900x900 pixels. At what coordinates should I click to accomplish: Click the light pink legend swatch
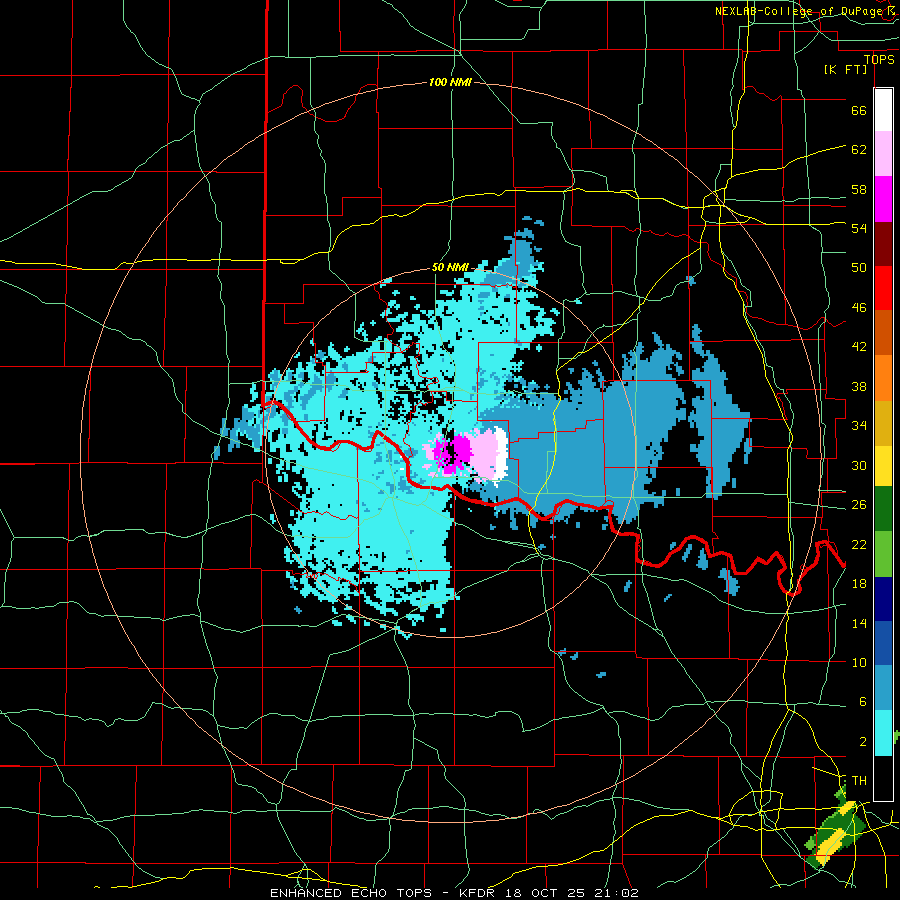point(883,154)
